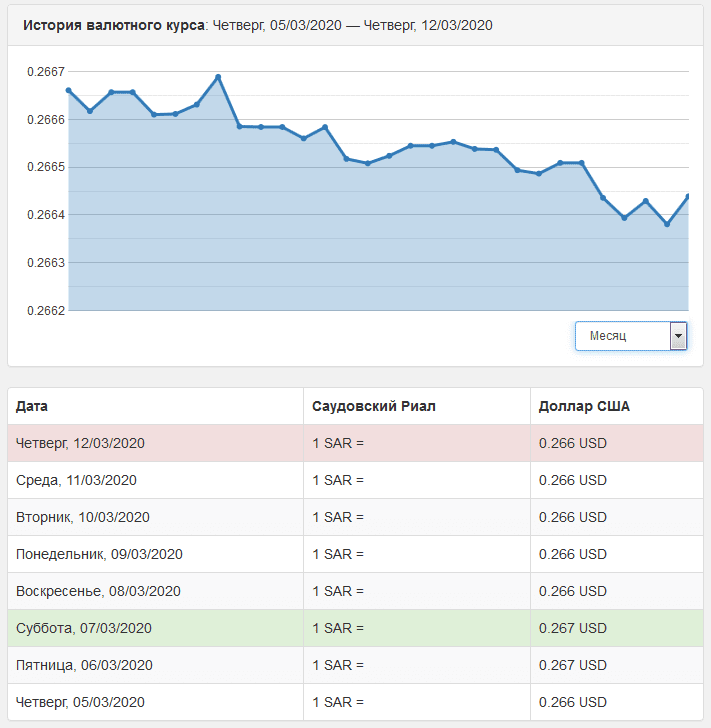Click the Вторник, 10/03/2020 date cell
The width and height of the screenshot is (711, 728).
pos(82,517)
